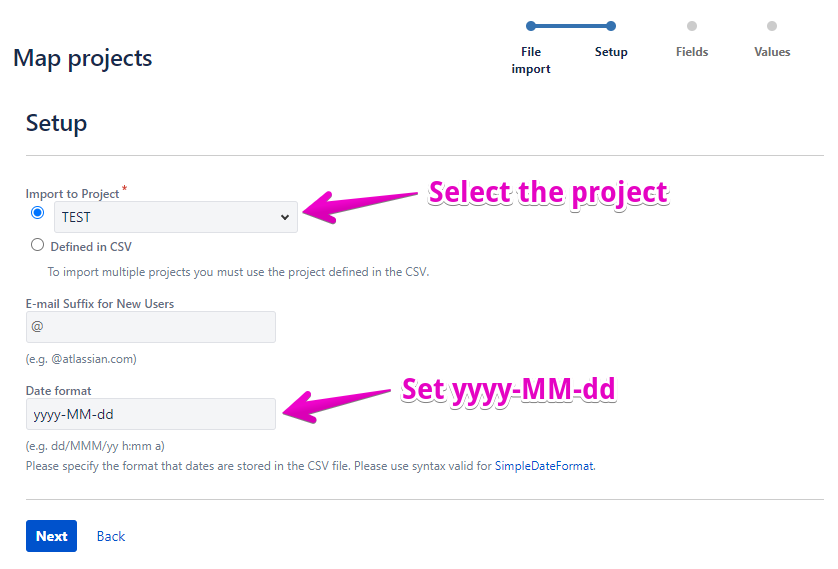The height and width of the screenshot is (569, 838).
Task: Click the Values progress dot
Action: pyautogui.click(x=772, y=26)
